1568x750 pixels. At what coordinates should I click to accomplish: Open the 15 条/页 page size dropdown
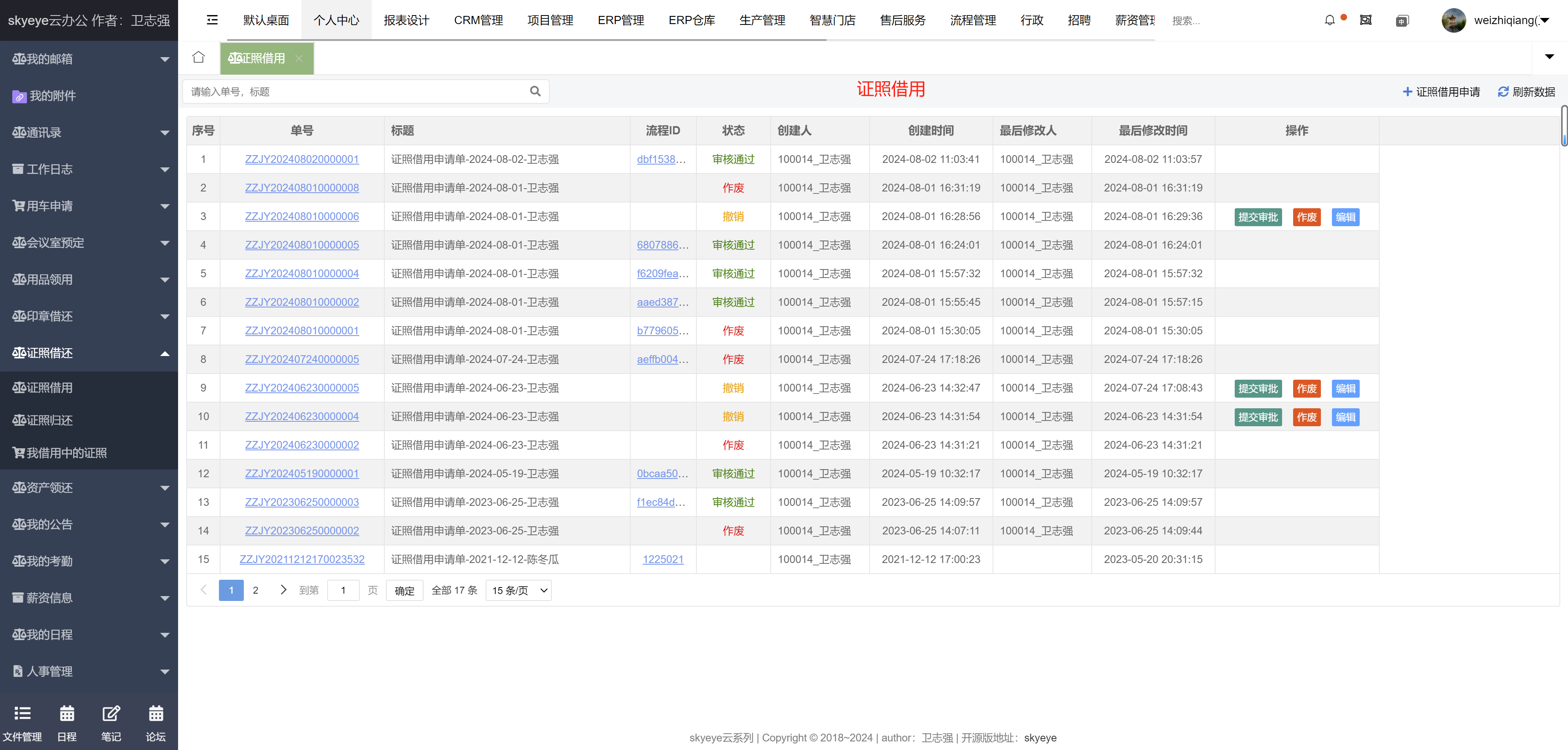[x=519, y=591]
